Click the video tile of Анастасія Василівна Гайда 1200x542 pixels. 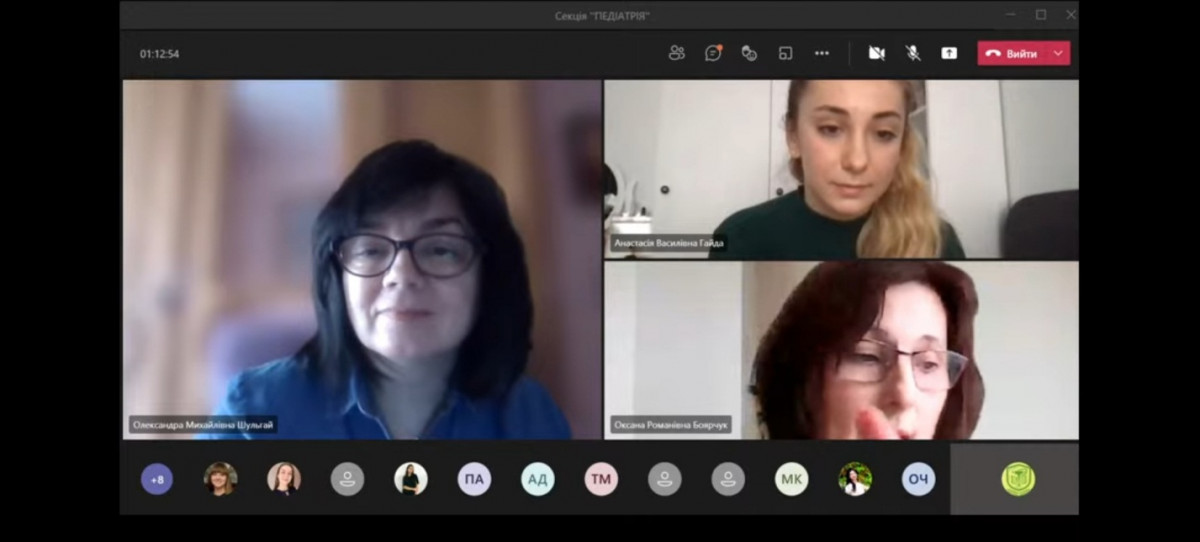pos(841,169)
